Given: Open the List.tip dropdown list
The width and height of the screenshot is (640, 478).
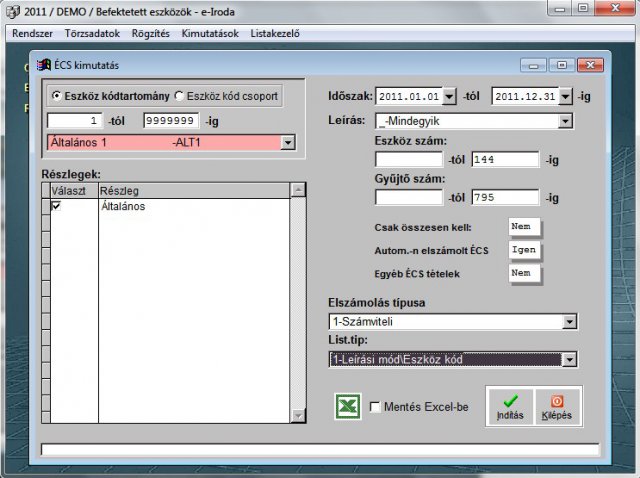Looking at the screenshot, I should tap(569, 359).
